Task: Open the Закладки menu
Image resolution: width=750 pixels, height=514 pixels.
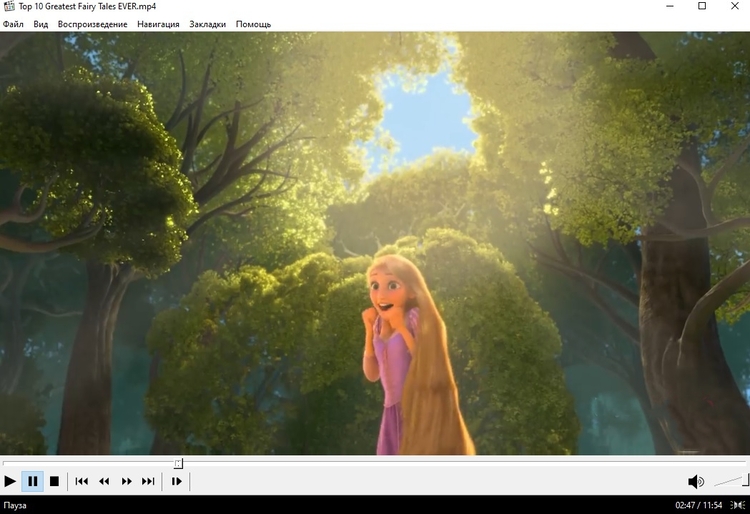Action: [x=207, y=24]
